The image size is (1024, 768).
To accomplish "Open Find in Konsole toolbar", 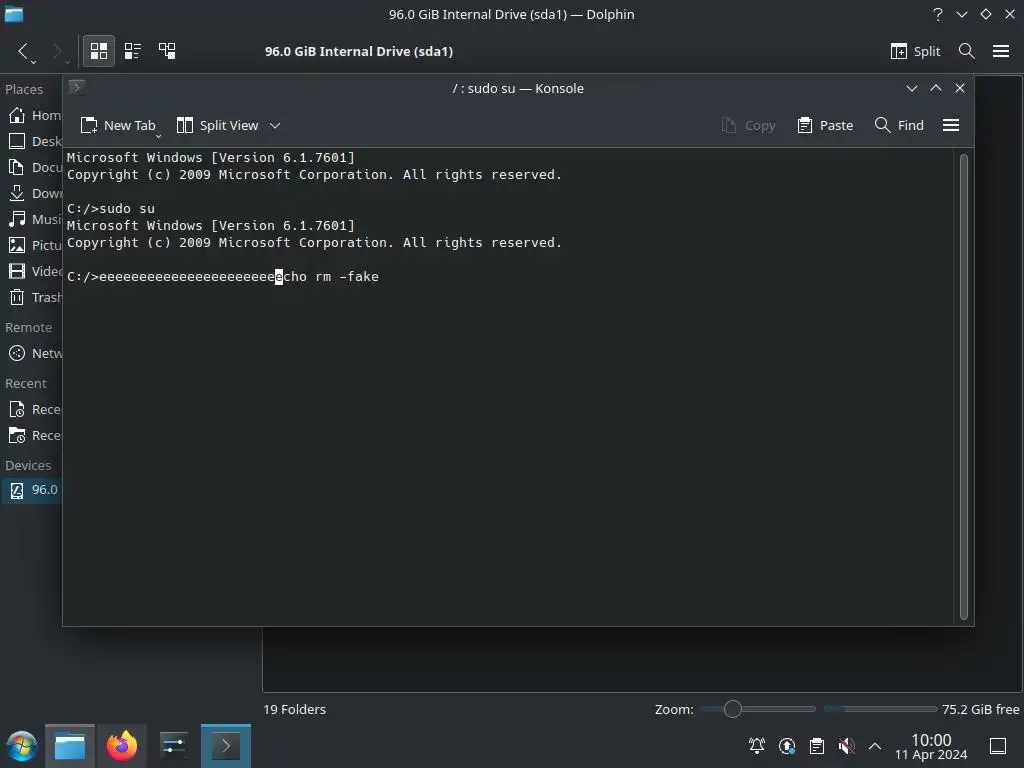I will (x=899, y=125).
